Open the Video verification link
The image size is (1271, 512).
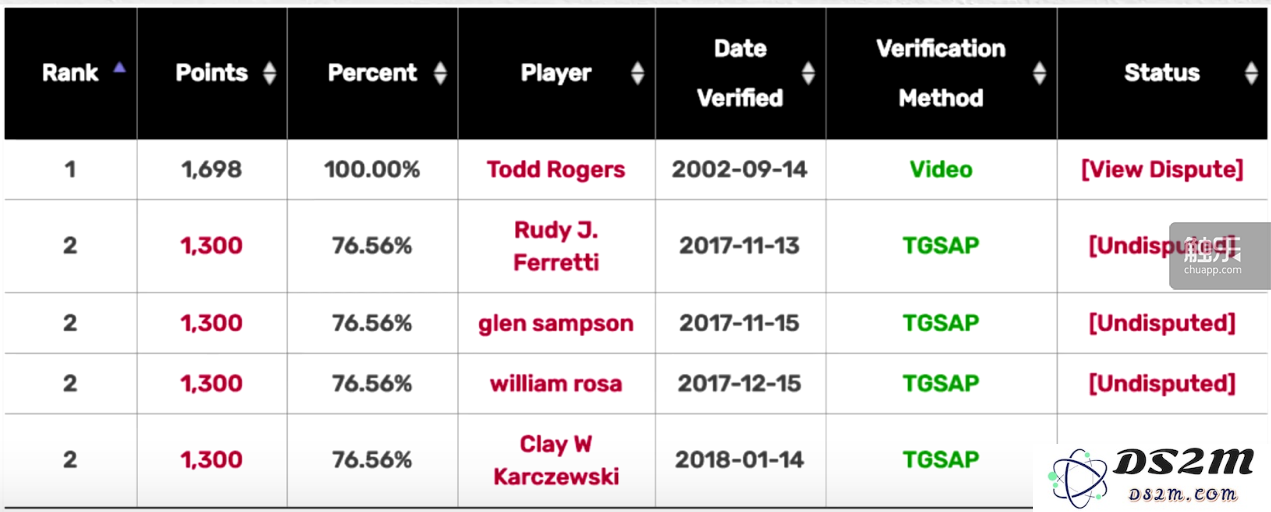pos(941,169)
